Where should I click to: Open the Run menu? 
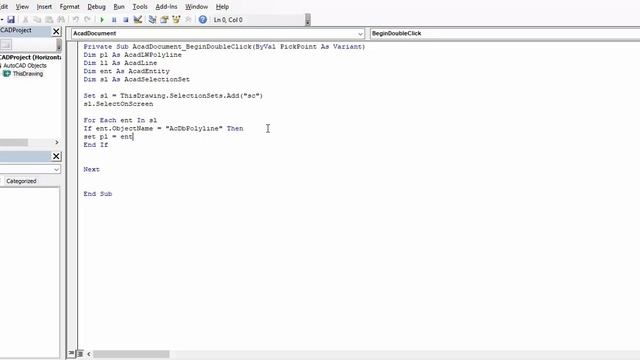(x=119, y=7)
